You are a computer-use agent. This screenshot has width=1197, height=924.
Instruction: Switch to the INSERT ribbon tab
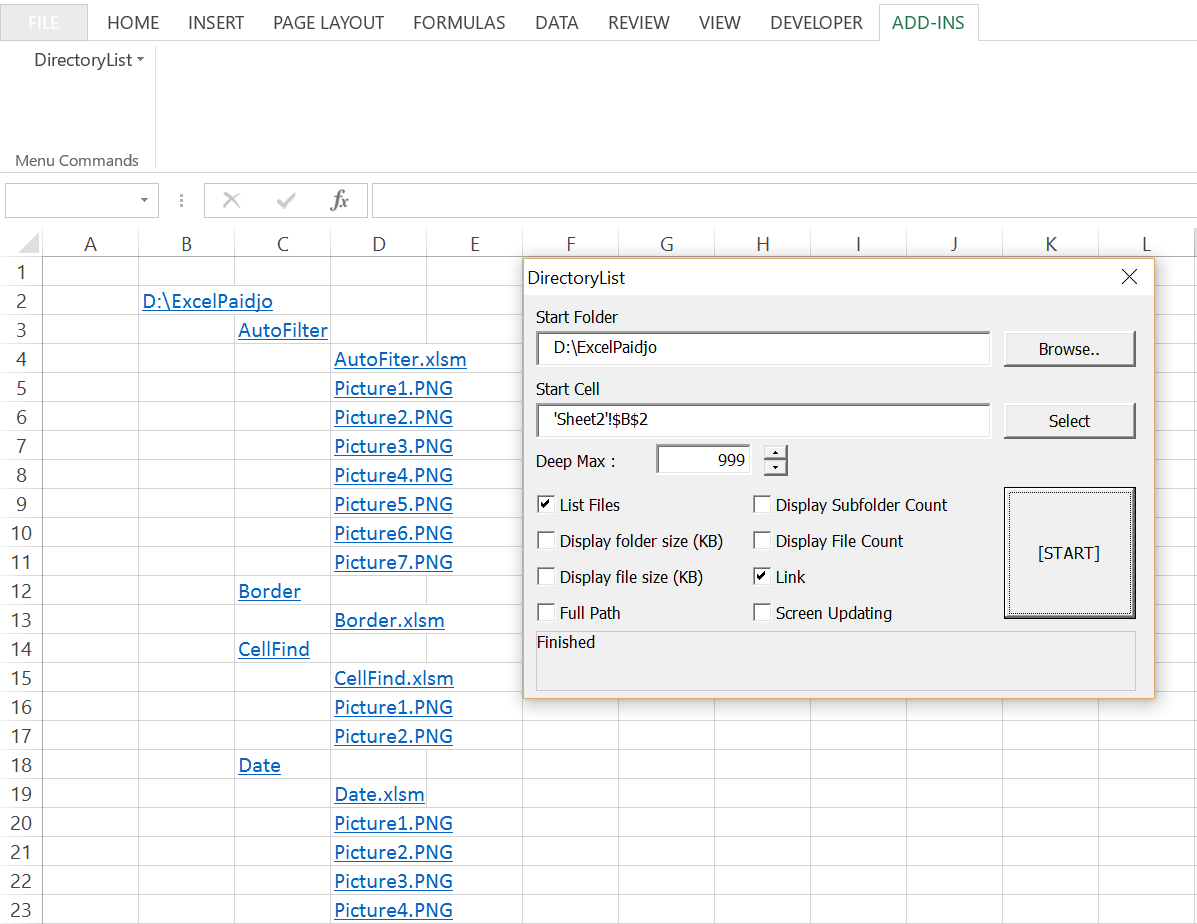[x=216, y=23]
